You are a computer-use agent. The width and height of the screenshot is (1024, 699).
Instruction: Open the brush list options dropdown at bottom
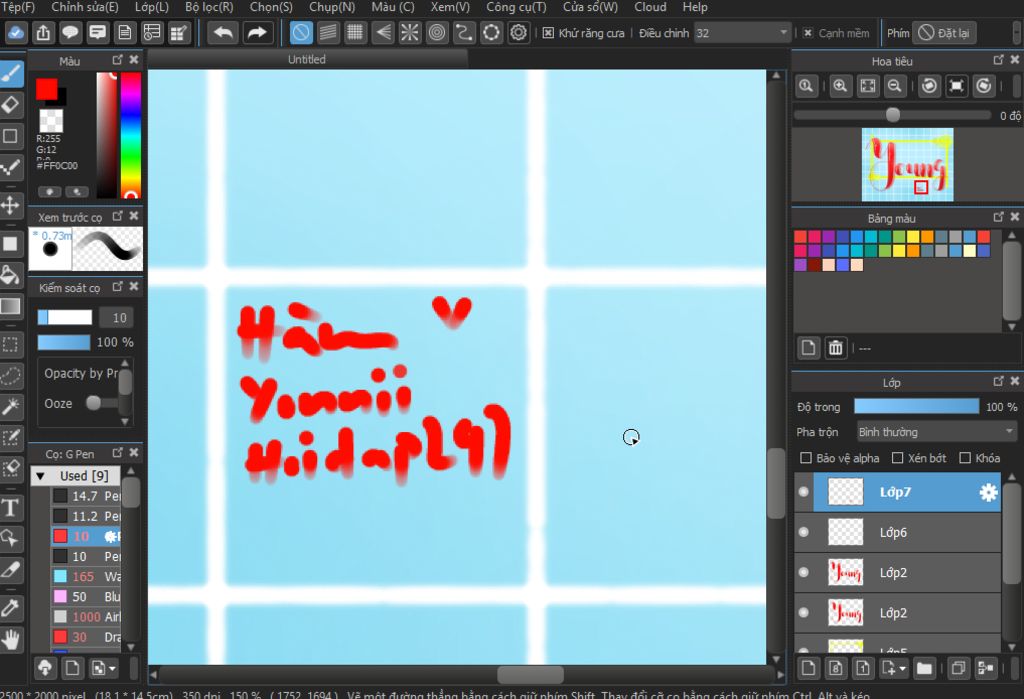point(104,668)
